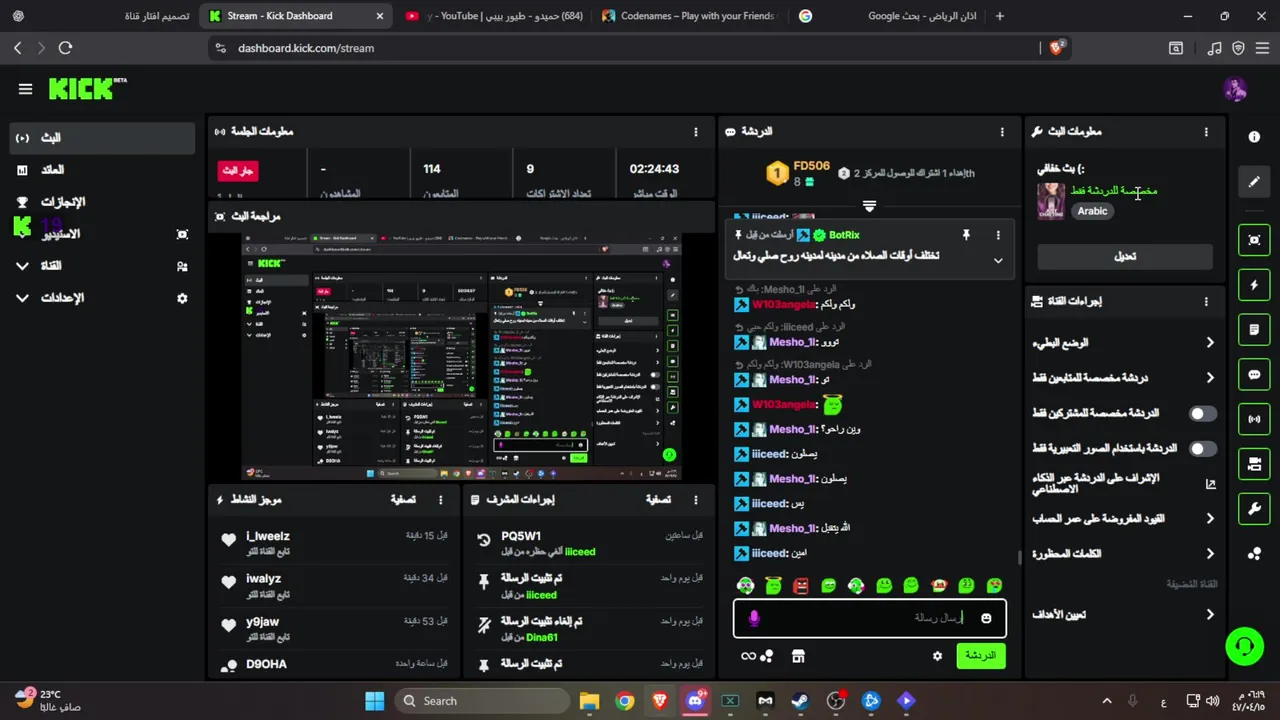Click the shop icon below chat input
This screenshot has height=720, width=1280.
click(x=798, y=656)
